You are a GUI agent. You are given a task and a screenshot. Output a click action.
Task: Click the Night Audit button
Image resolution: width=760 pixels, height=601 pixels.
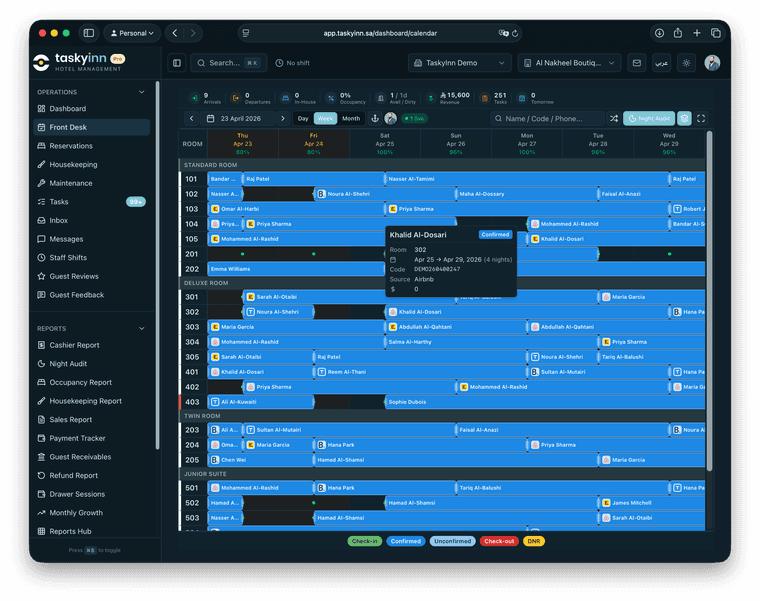[x=648, y=118]
